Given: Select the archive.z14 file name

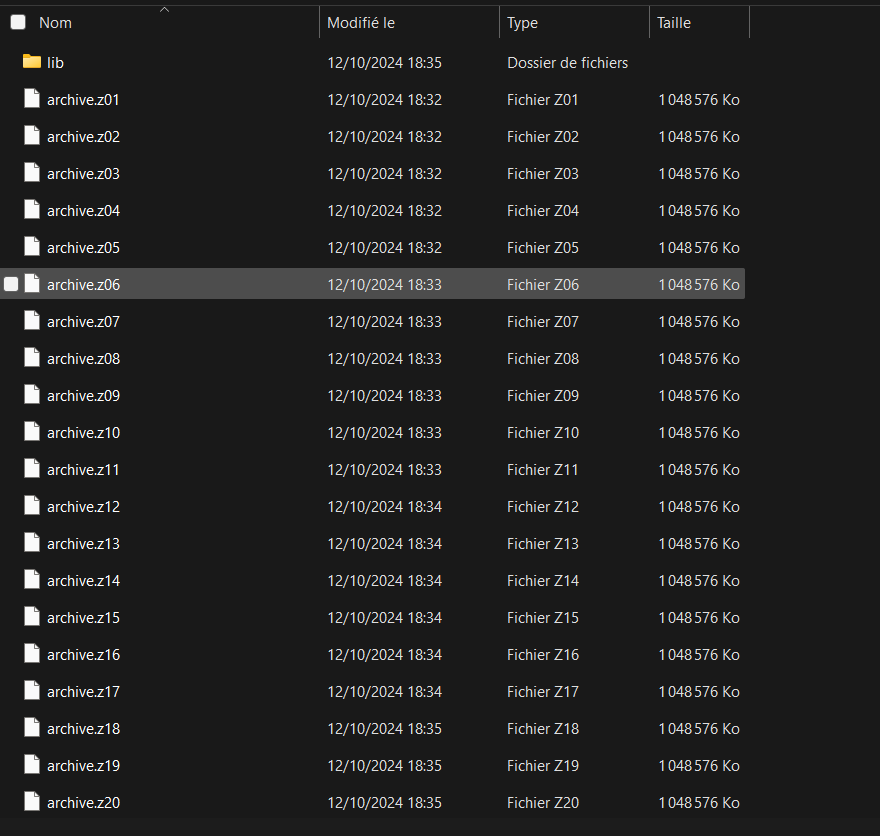Looking at the screenshot, I should [x=83, y=580].
